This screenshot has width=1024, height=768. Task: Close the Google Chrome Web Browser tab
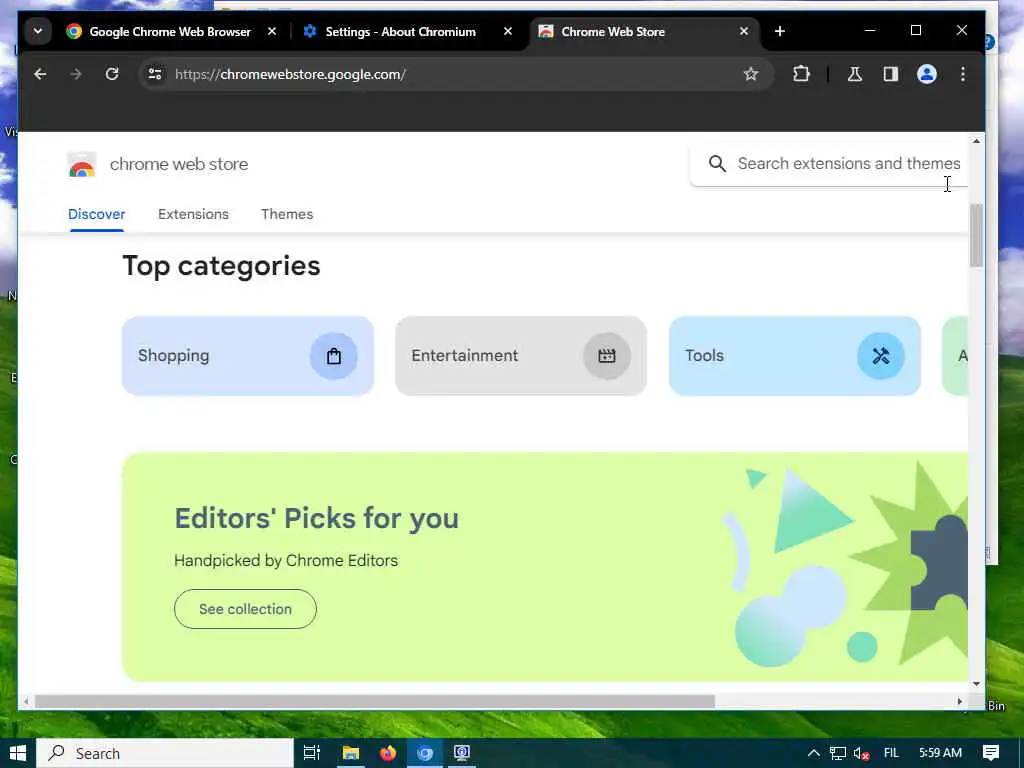[272, 31]
